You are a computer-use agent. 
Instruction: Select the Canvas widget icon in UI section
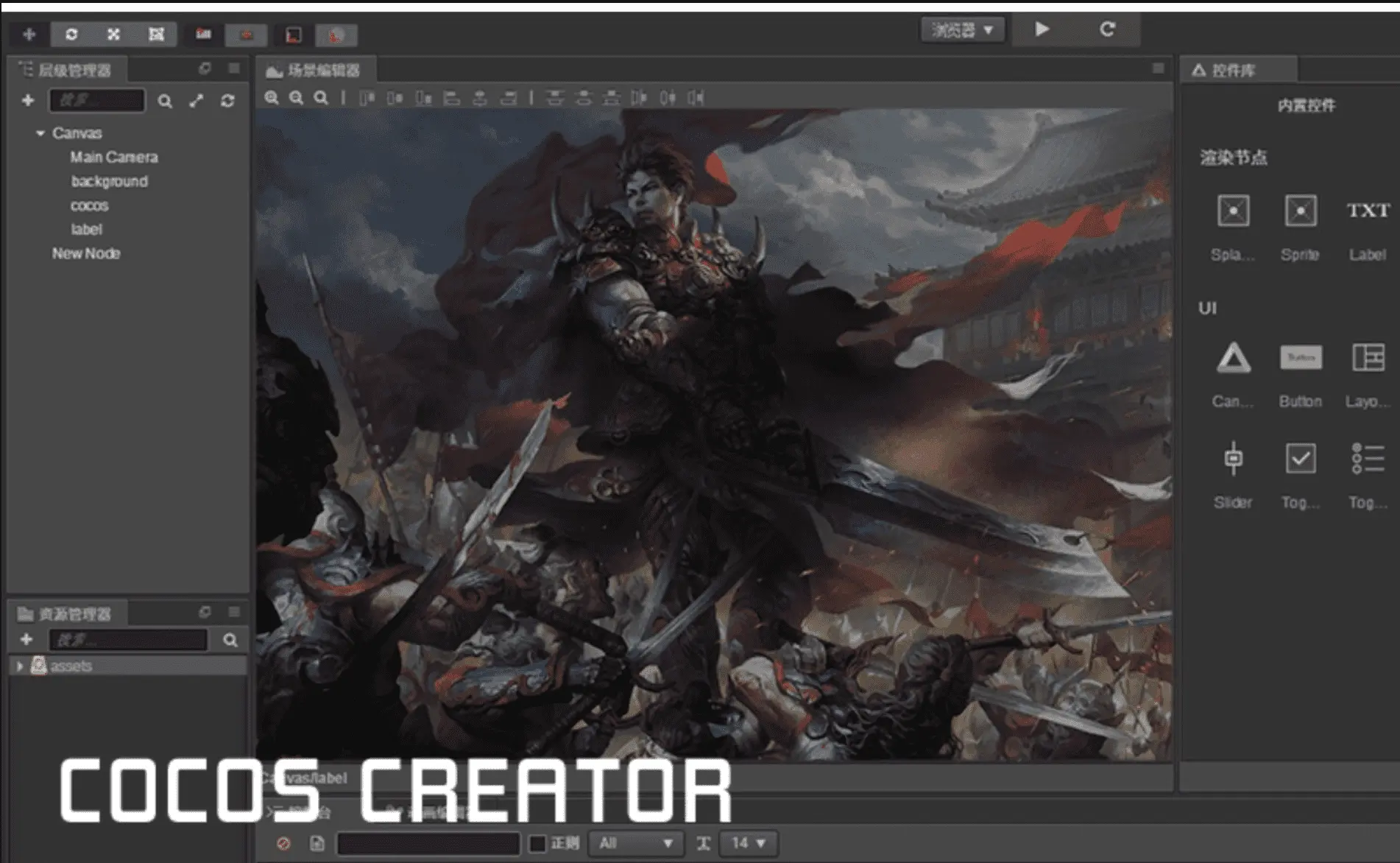point(1233,358)
